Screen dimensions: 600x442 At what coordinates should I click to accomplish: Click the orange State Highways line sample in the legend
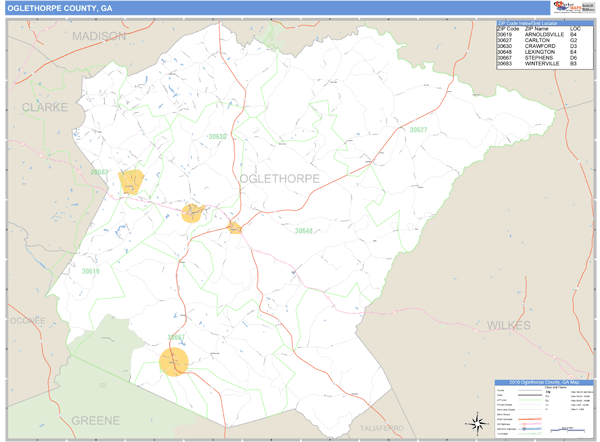pyautogui.click(x=530, y=419)
